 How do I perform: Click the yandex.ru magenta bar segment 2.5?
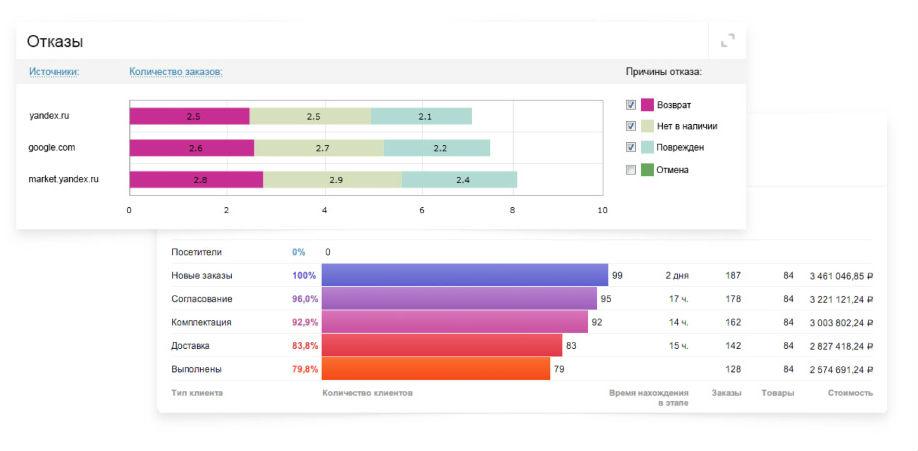[x=189, y=116]
